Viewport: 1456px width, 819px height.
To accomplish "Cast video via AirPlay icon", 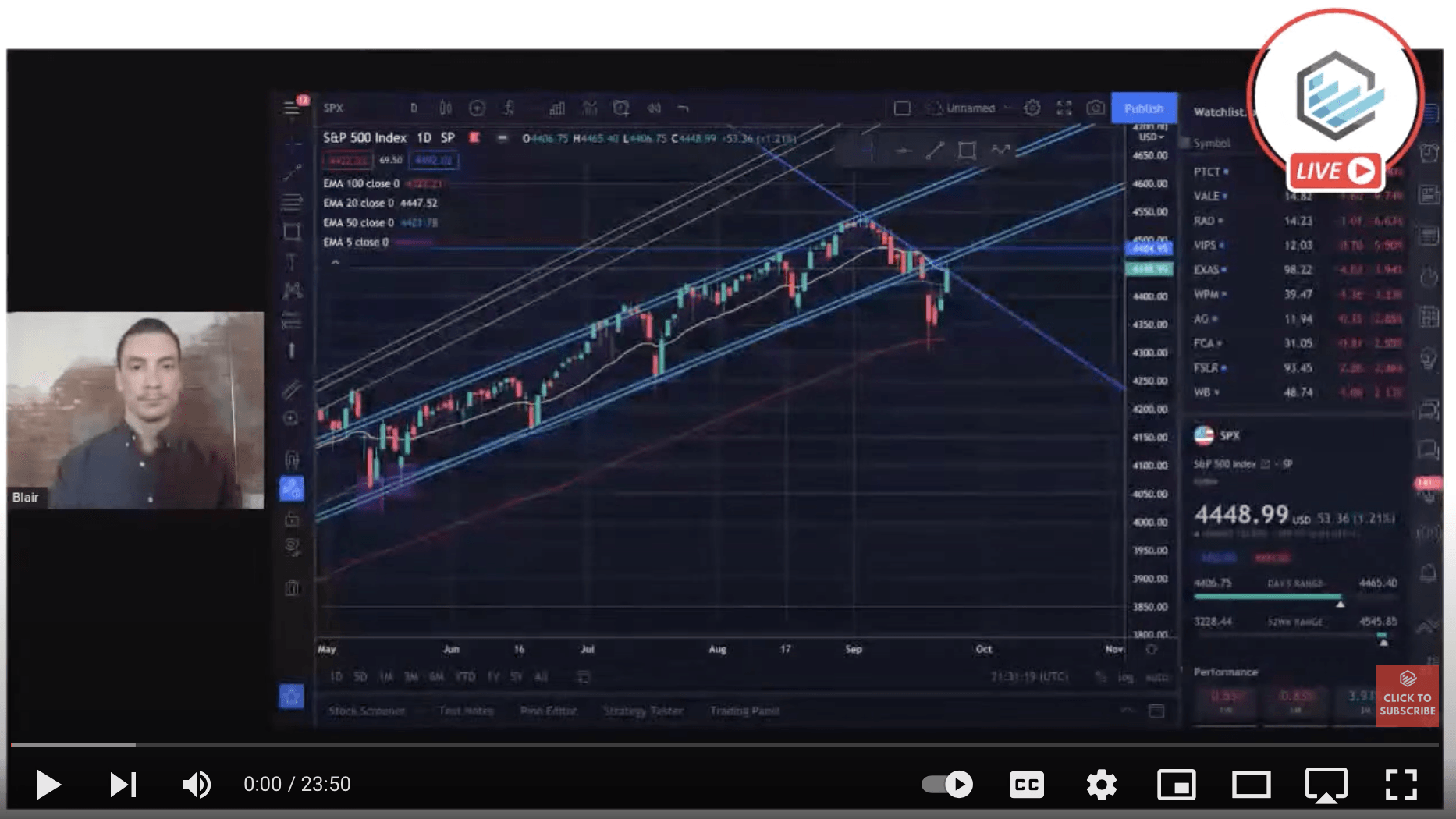I will (1326, 784).
